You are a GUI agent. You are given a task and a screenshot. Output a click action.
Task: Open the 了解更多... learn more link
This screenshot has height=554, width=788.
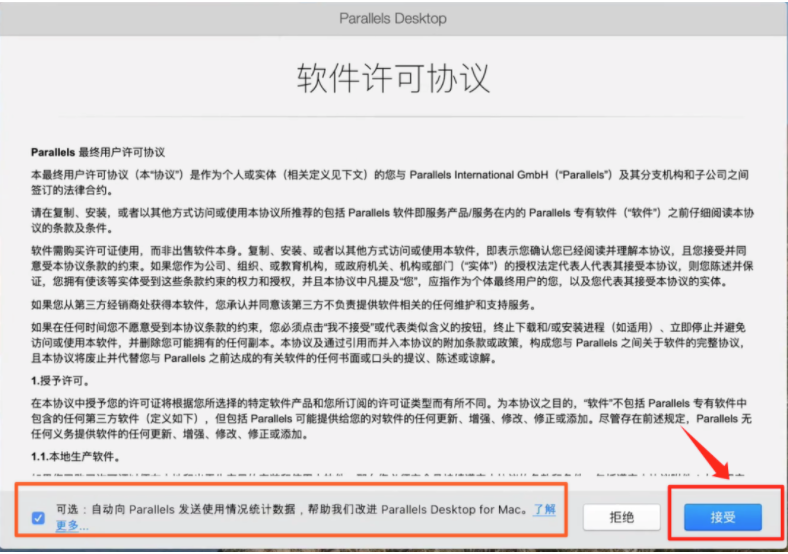coord(544,510)
